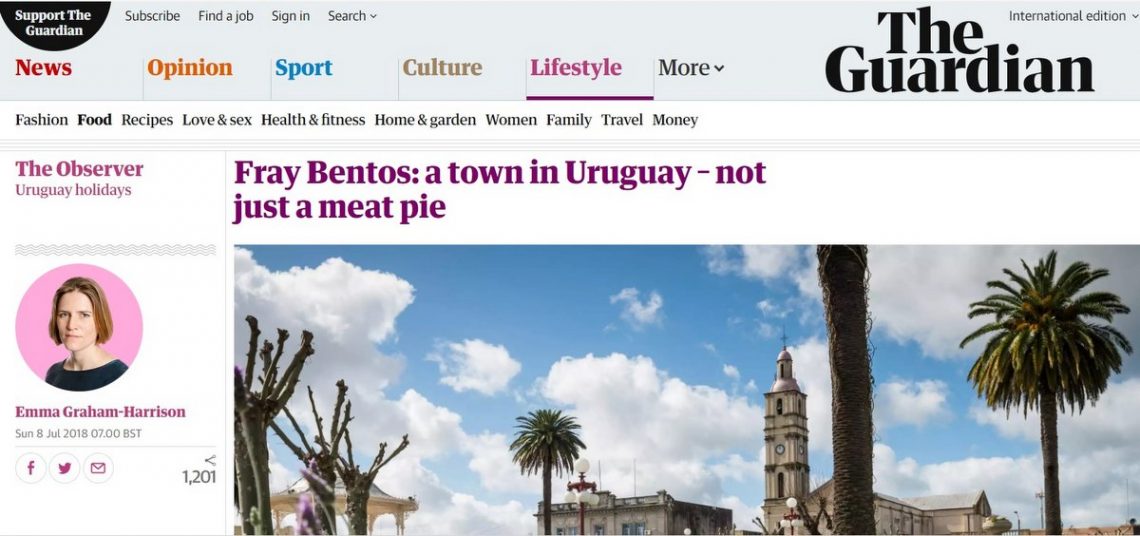Share article via Twitter icon
This screenshot has width=1140, height=536.
(65, 468)
